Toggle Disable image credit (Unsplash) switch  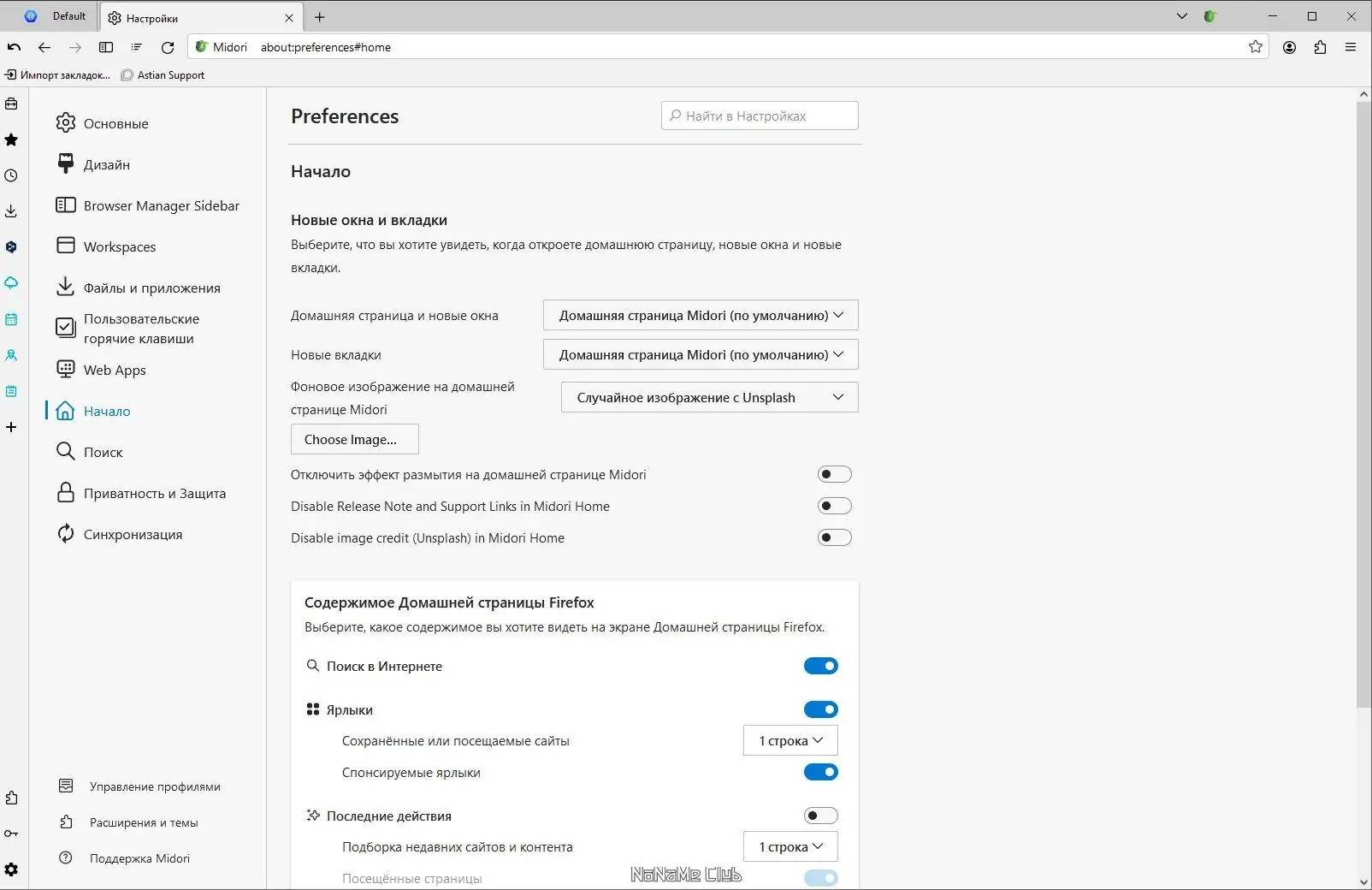[x=835, y=537]
